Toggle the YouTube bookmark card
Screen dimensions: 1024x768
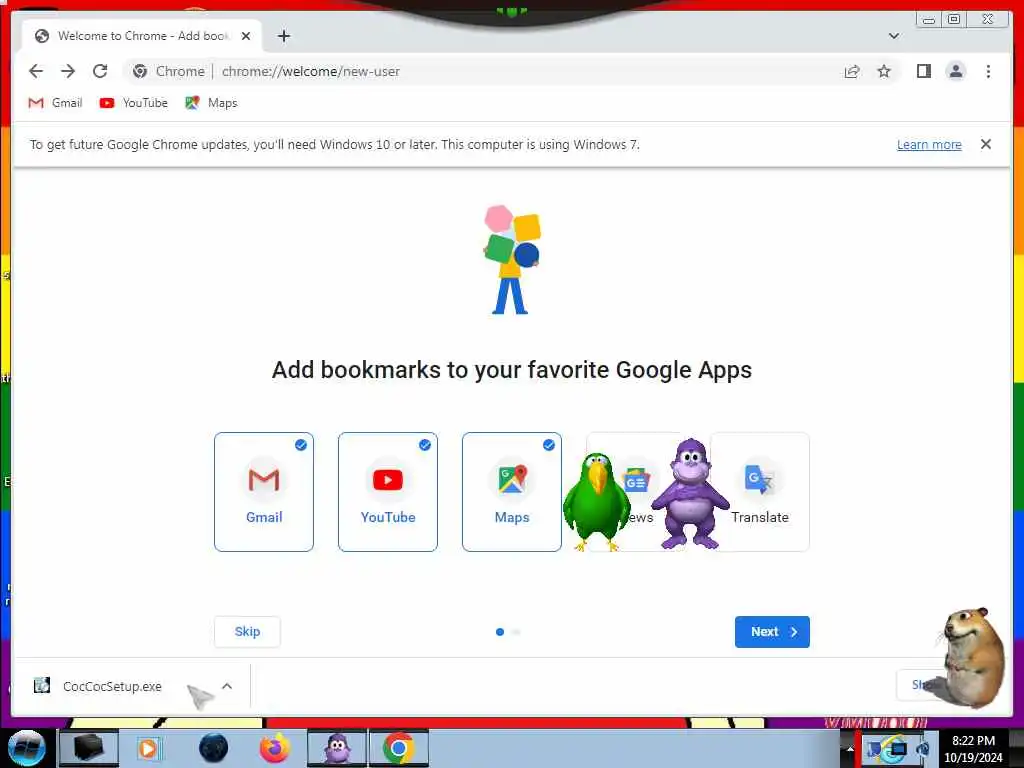tap(388, 492)
